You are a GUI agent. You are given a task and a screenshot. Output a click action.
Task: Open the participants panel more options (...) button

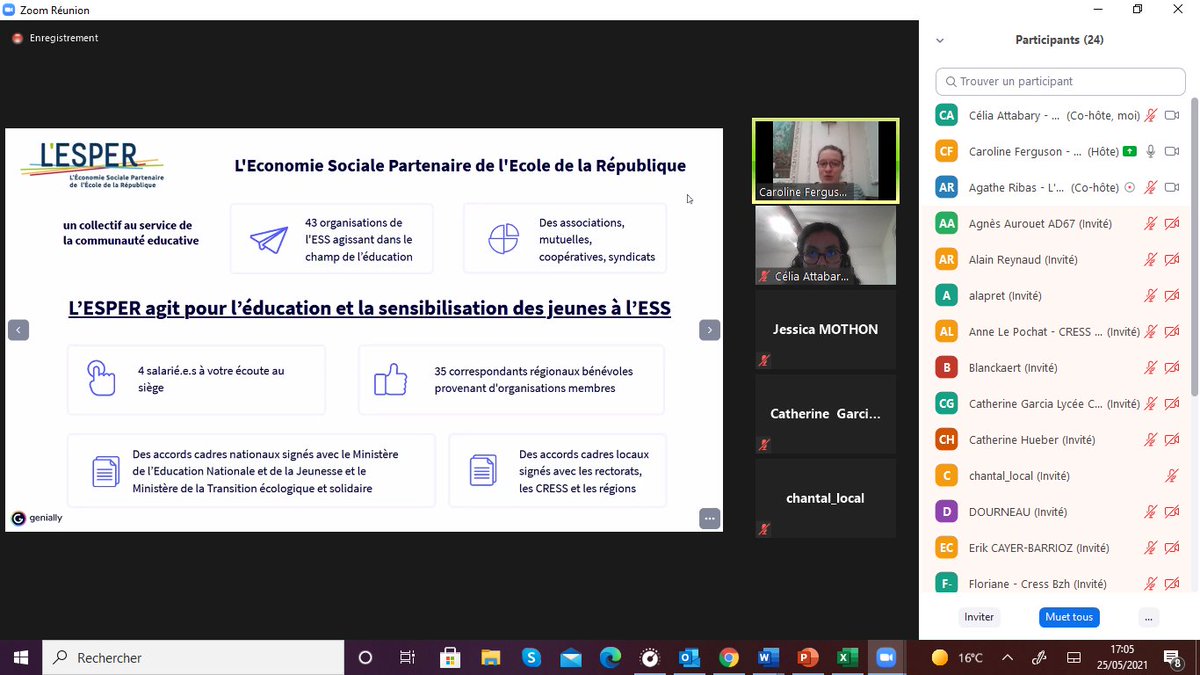coord(1148,617)
